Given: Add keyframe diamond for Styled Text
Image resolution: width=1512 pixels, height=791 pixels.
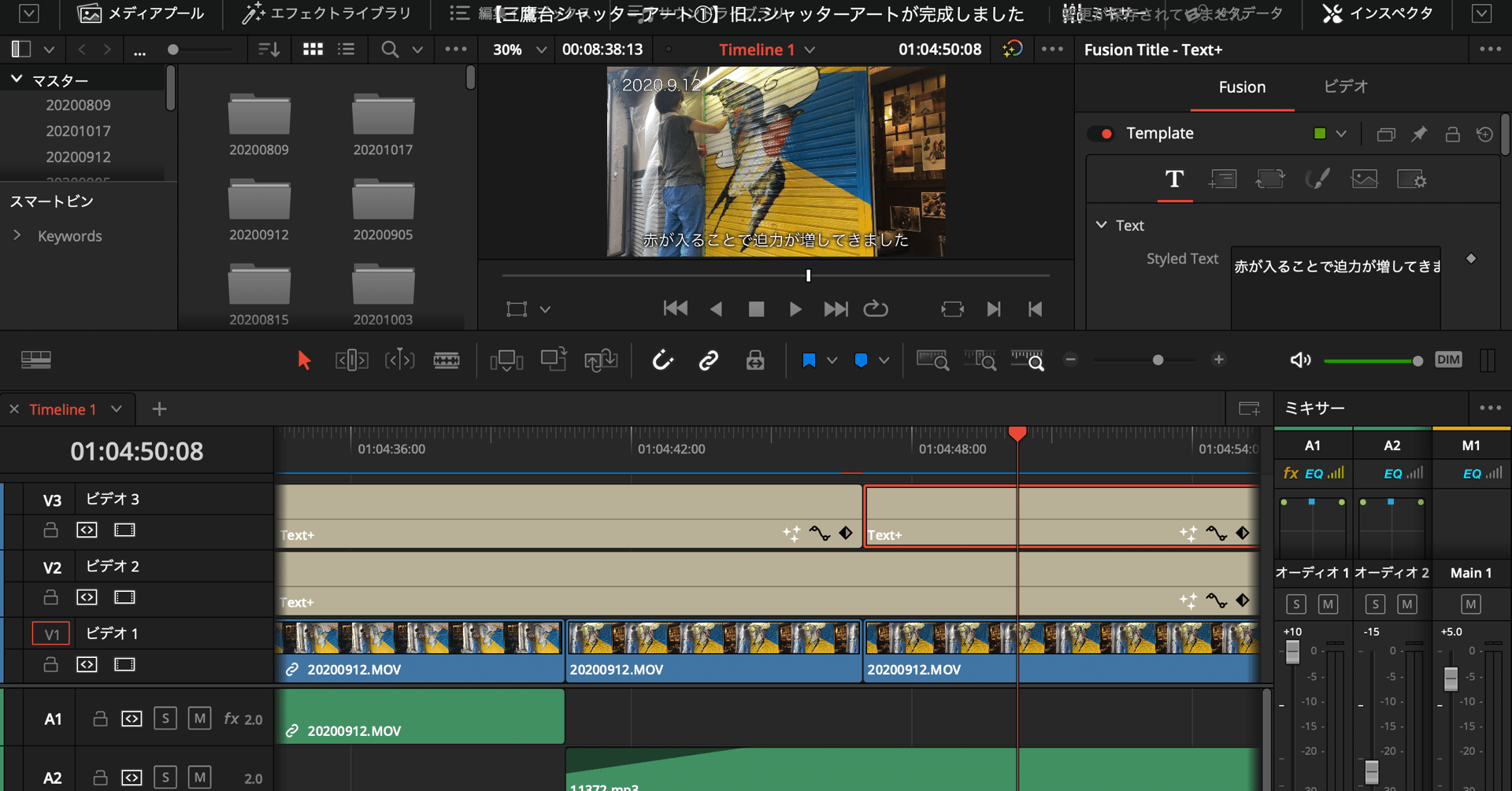Looking at the screenshot, I should click(x=1471, y=258).
